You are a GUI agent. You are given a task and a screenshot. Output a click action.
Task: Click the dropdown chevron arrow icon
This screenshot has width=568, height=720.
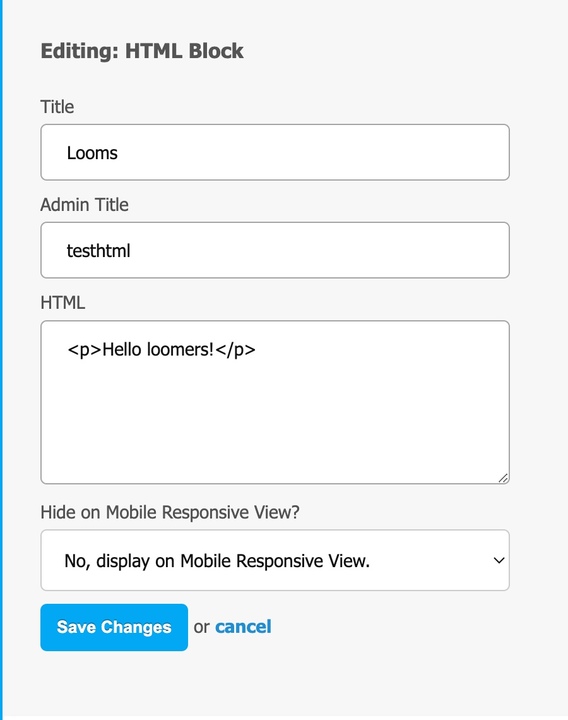[x=499, y=560]
